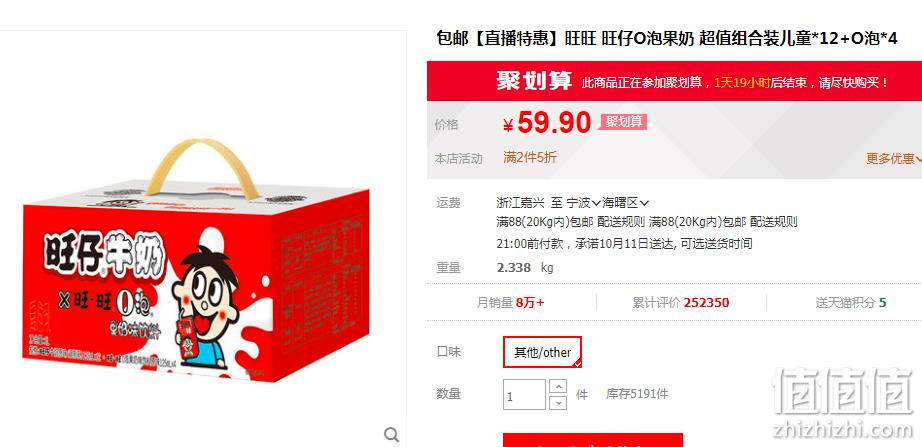Open 累计评价 252350 reviews
This screenshot has height=447, width=922.
[x=681, y=303]
